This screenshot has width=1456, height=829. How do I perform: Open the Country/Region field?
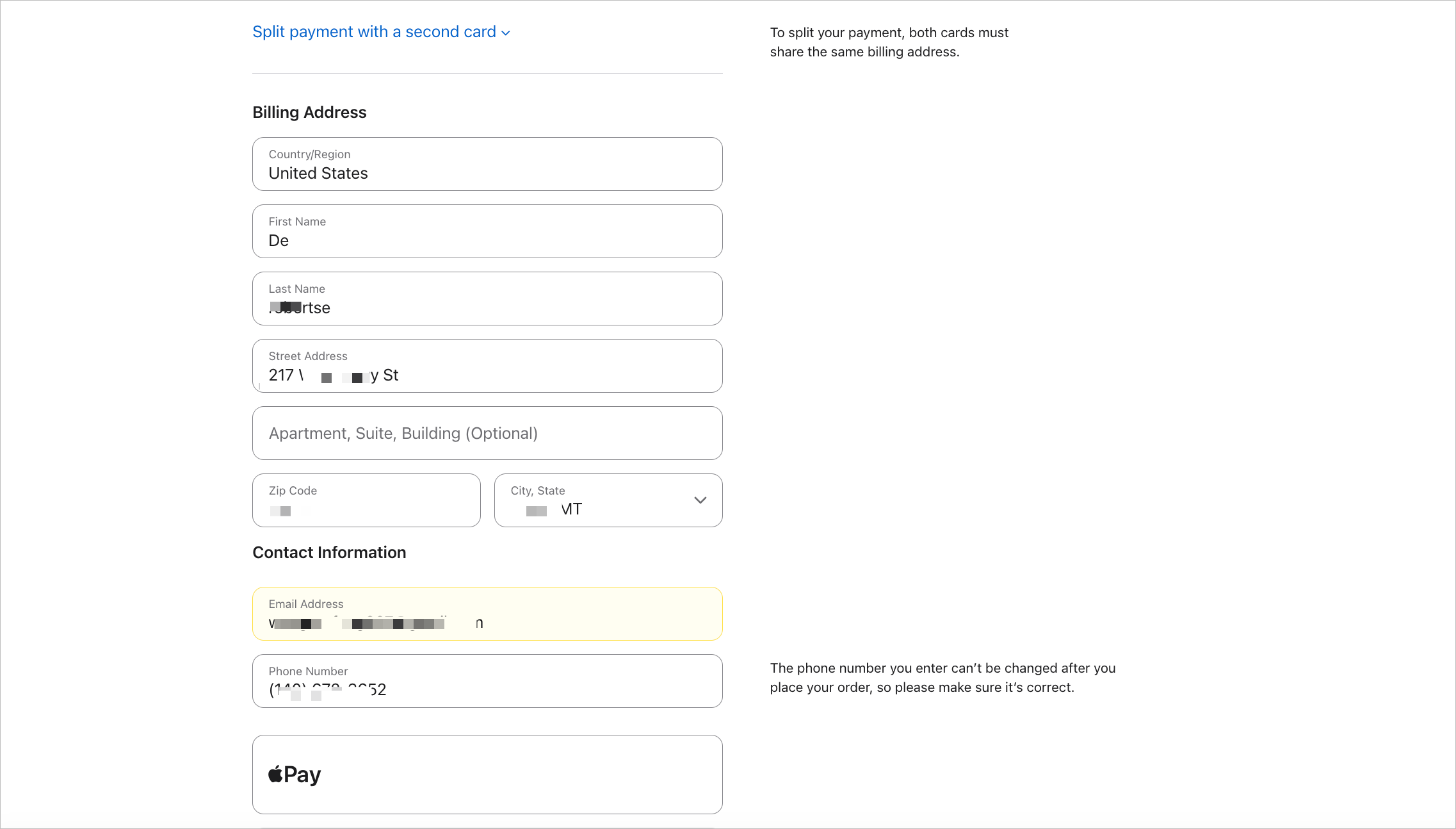(x=487, y=164)
